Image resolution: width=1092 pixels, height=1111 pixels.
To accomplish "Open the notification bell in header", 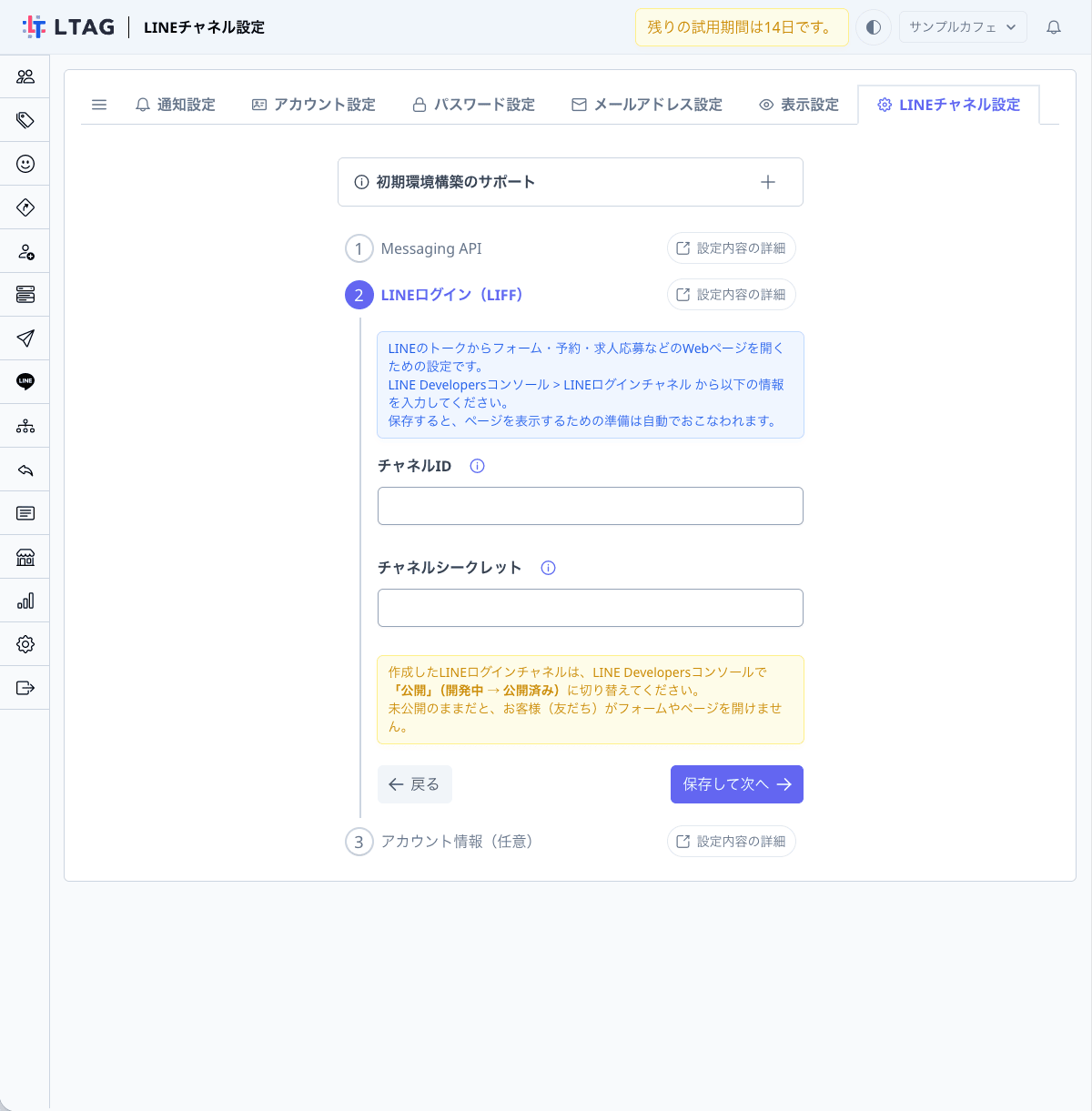I will point(1054,27).
